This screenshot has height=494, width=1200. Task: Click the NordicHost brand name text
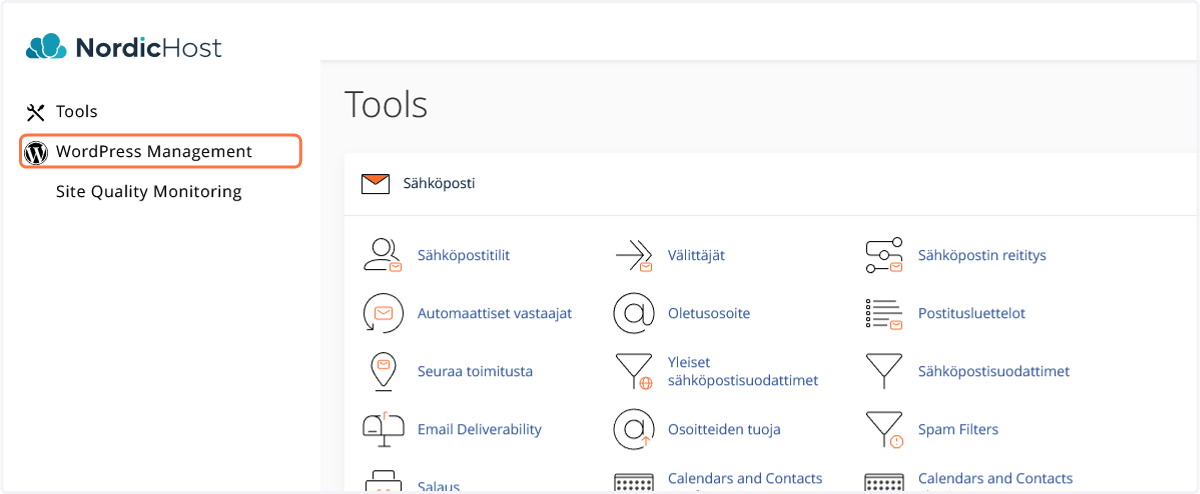tap(148, 48)
